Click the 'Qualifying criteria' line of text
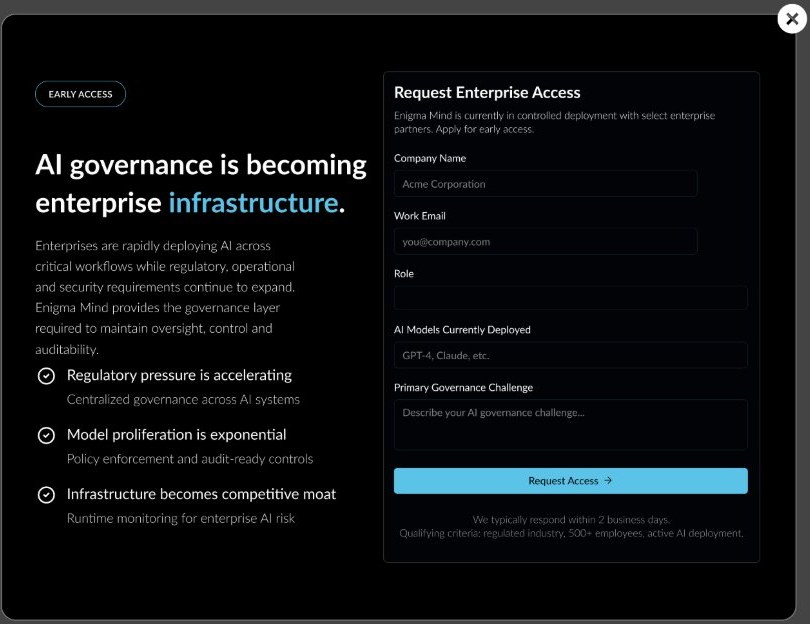The height and width of the screenshot is (624, 810). coord(571,533)
